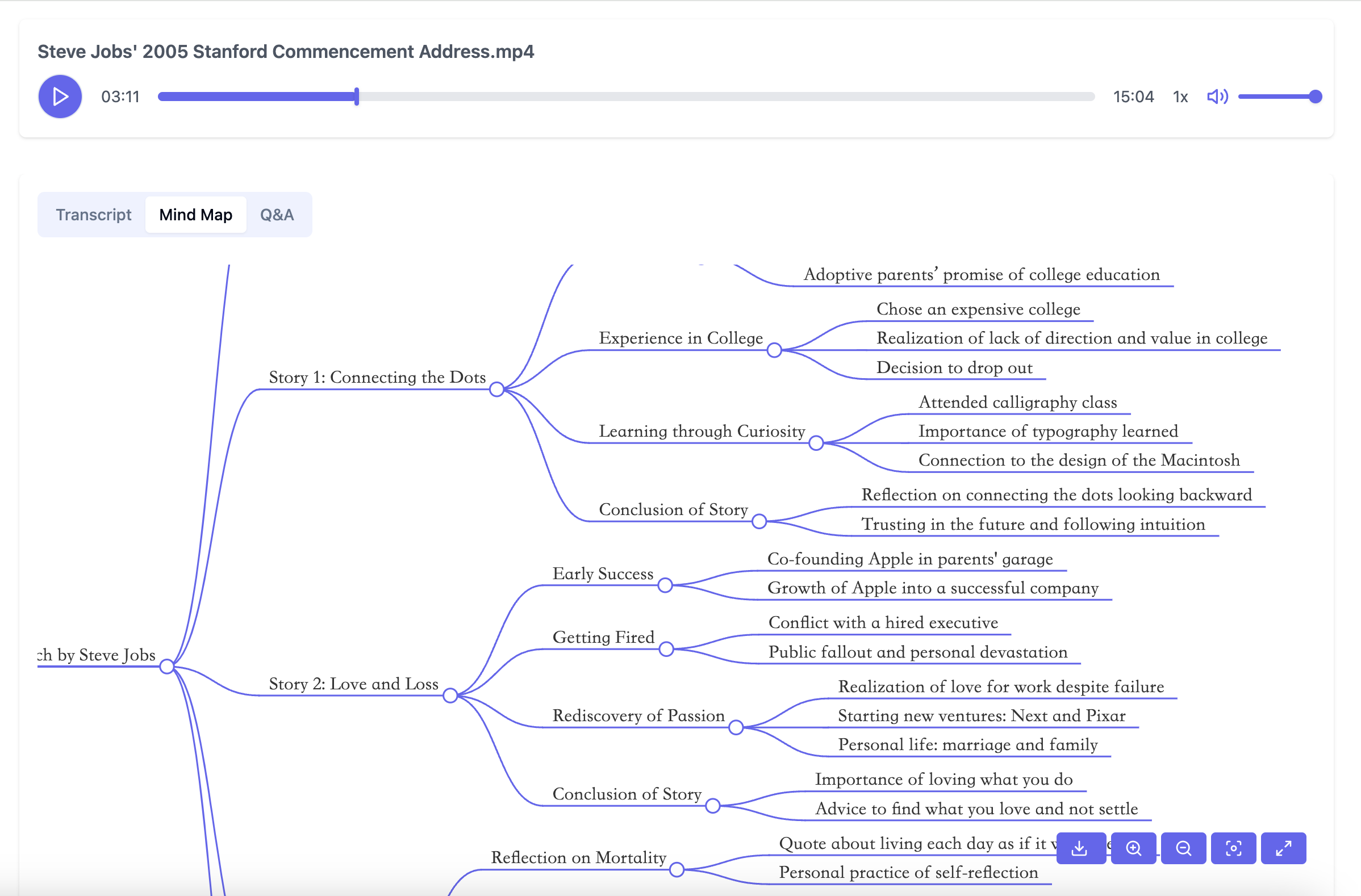This screenshot has height=896, width=1361.
Task: Mute audio with the speaker icon
Action: point(1217,97)
